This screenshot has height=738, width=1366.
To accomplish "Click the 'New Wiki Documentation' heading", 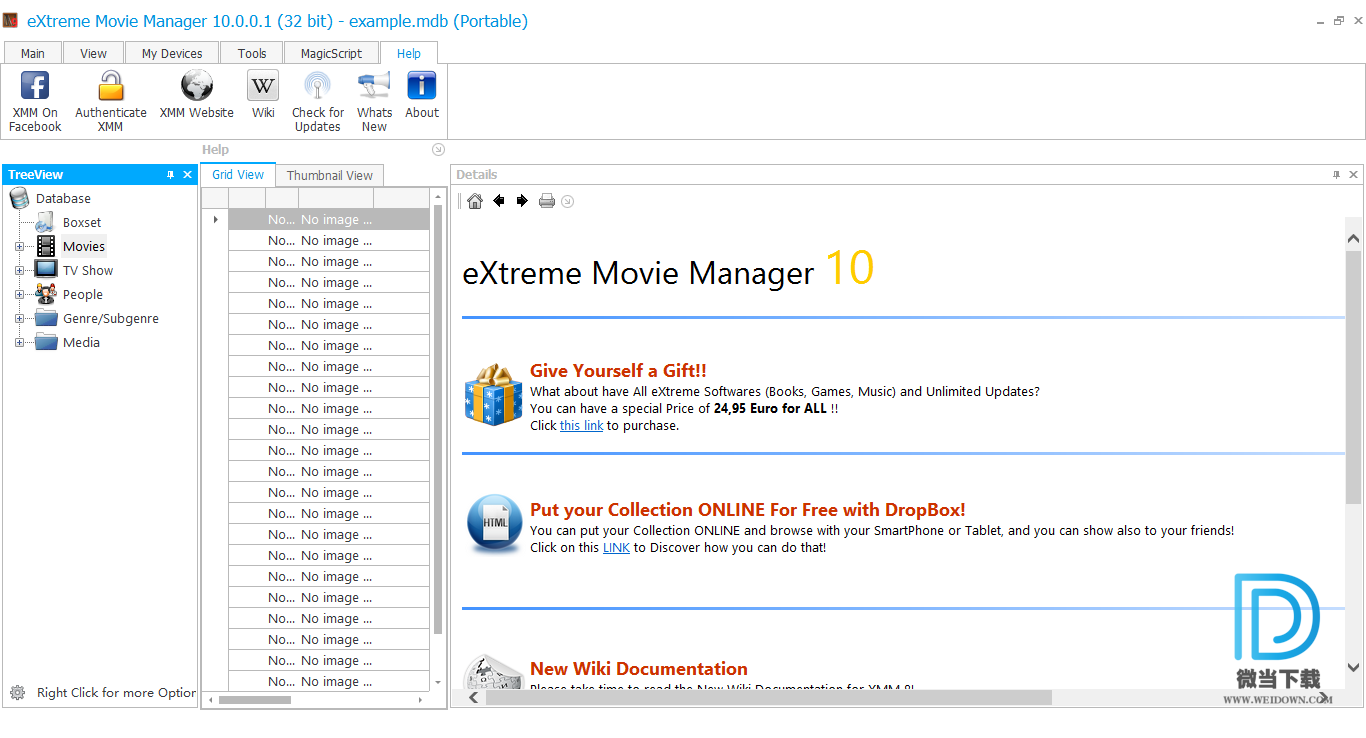I will 639,669.
